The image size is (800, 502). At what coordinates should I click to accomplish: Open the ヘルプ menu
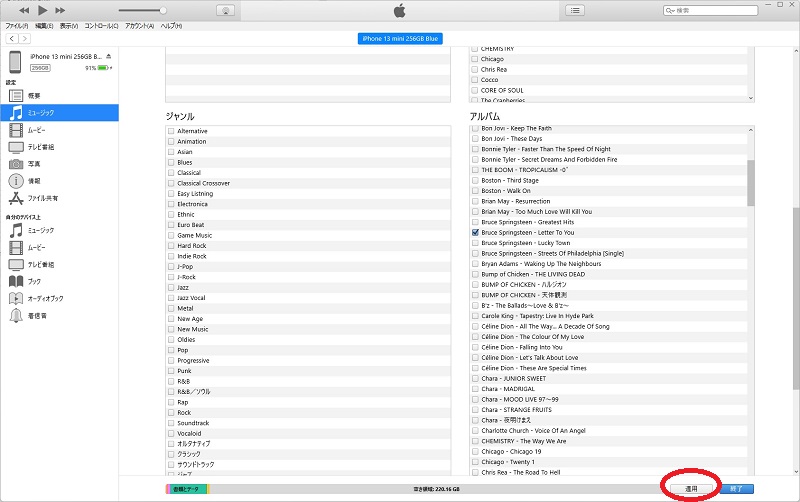pos(171,26)
